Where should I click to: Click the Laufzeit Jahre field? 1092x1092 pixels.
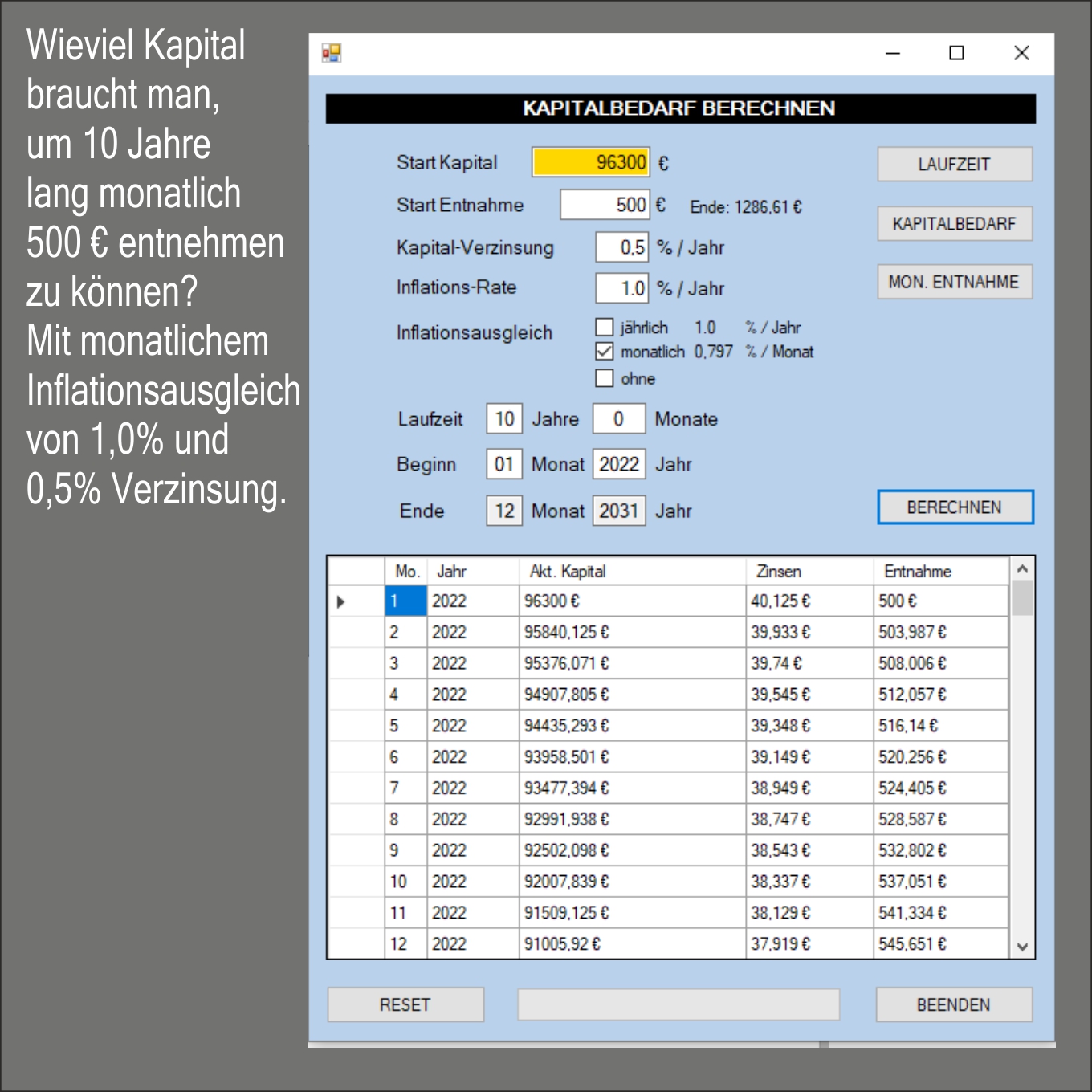504,419
